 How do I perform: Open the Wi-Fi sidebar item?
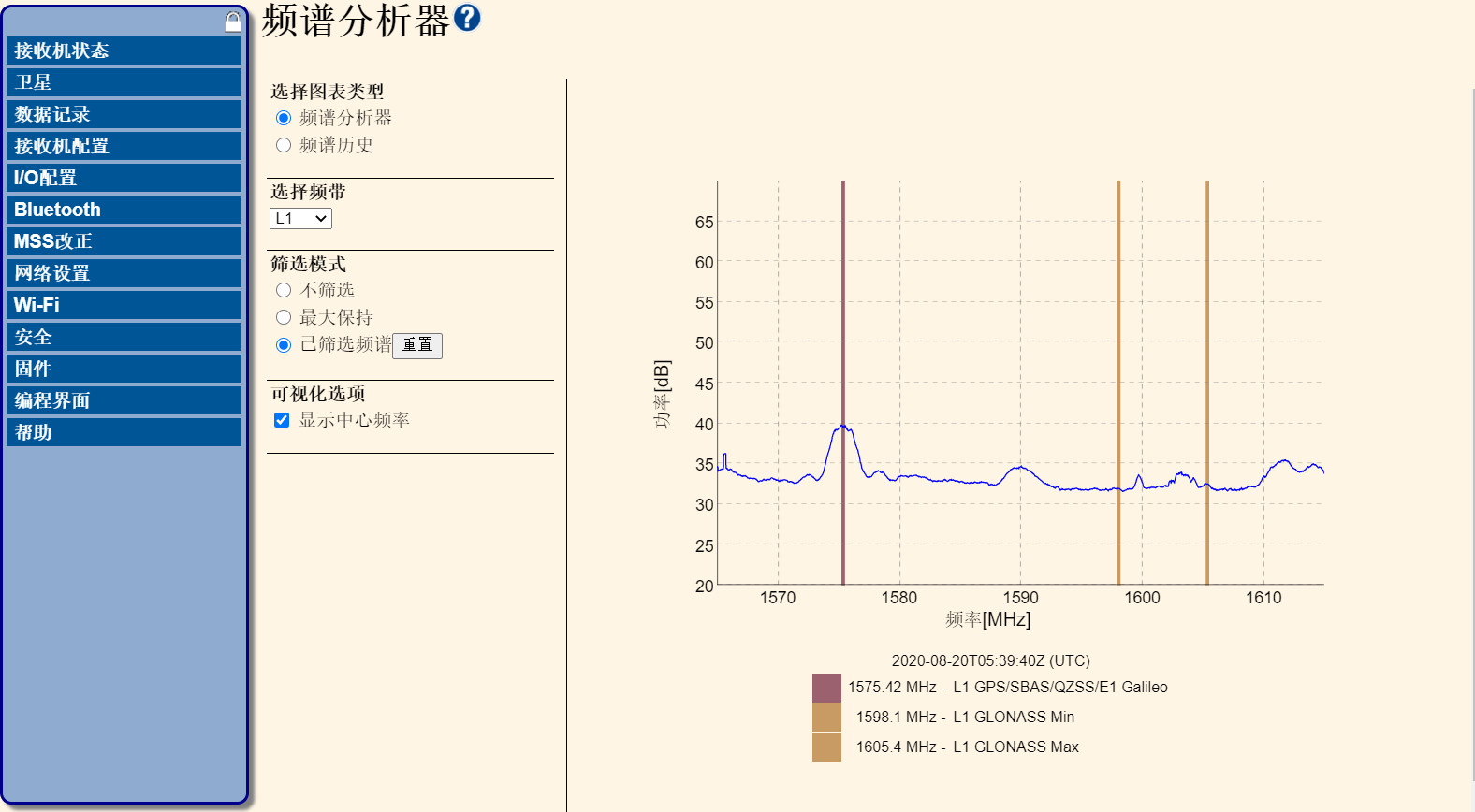tap(124, 305)
